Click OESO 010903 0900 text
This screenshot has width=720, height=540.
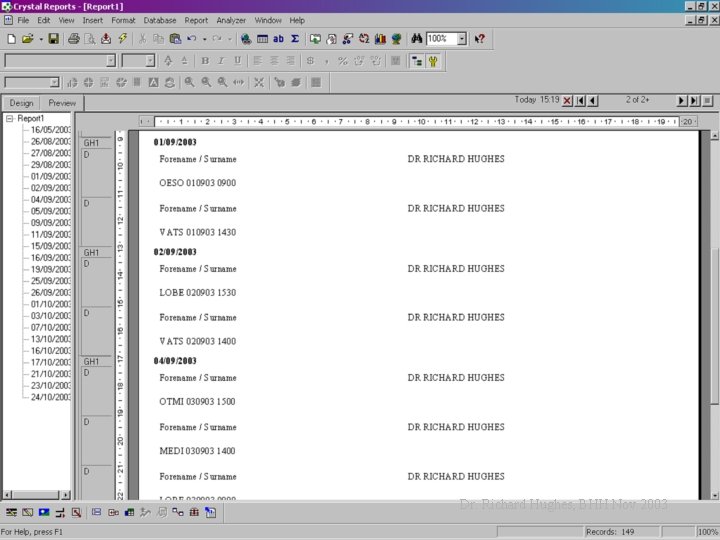(x=197, y=183)
